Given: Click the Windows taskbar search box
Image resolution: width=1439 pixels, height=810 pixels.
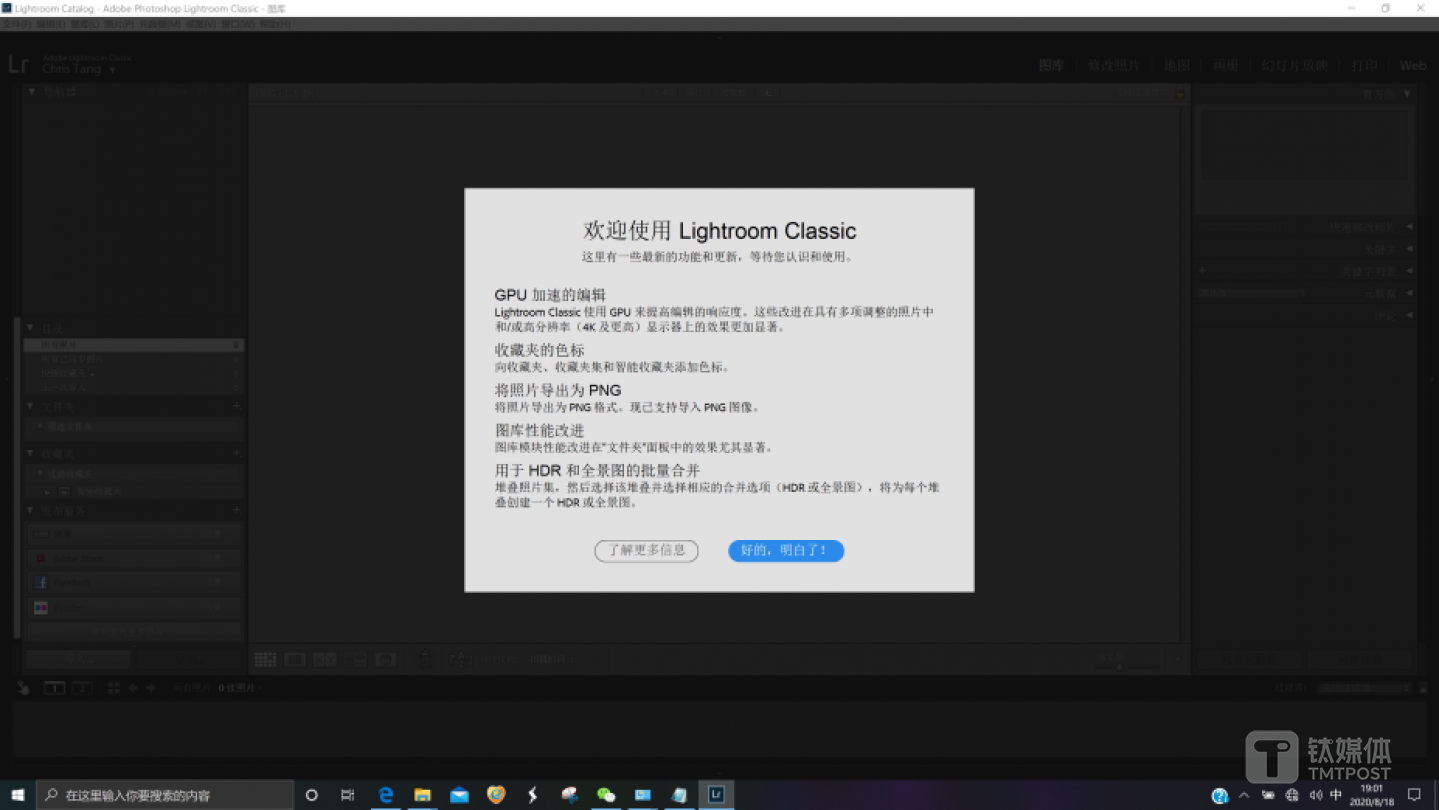Looking at the screenshot, I should (165, 795).
